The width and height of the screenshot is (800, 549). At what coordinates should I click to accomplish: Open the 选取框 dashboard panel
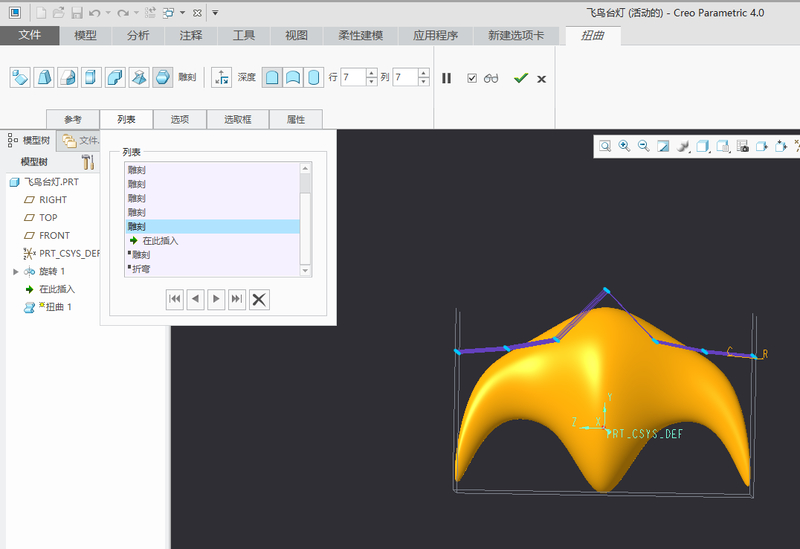pos(238,119)
